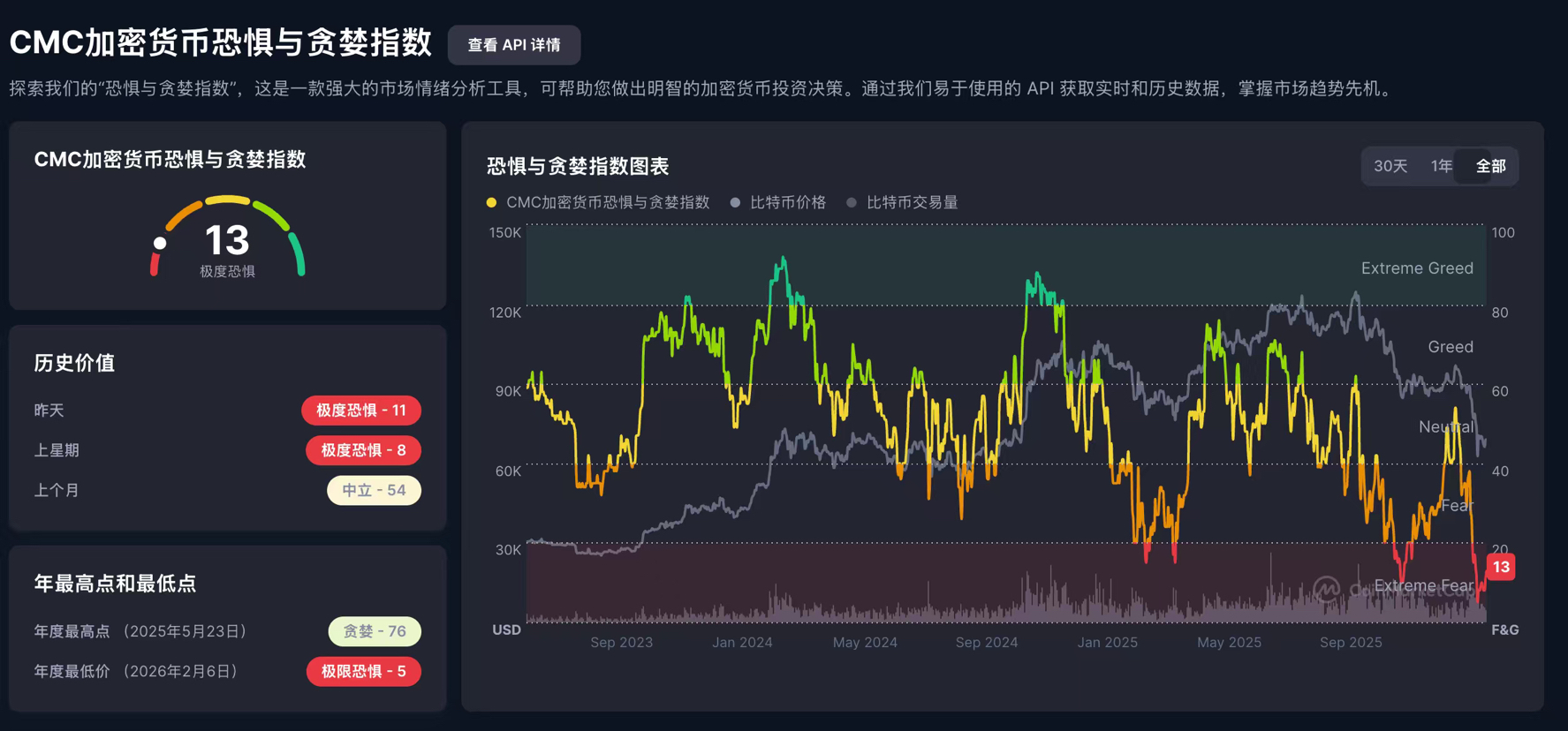
Task: Toggle the CMC加密货币恐惧与贪婪指数 legend series
Action: coord(598,202)
